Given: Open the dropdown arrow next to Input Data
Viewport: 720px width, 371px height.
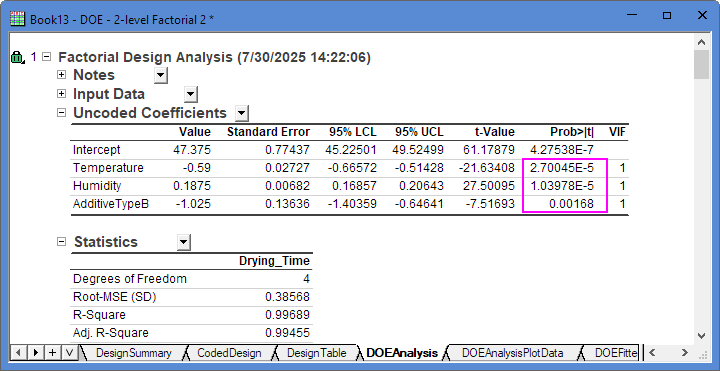Looking at the screenshot, I should tap(191, 95).
